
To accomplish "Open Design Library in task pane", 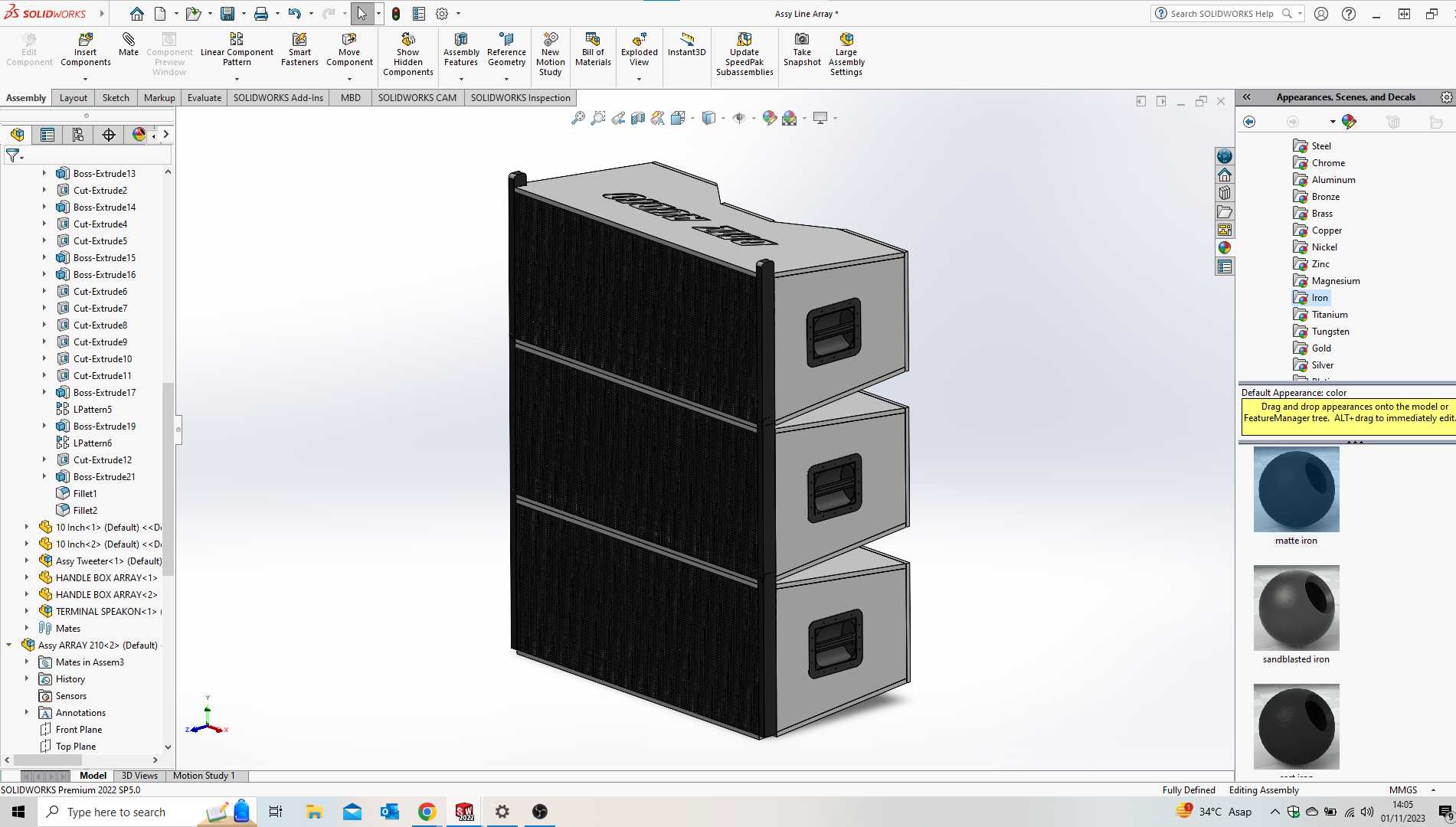I will (1225, 193).
